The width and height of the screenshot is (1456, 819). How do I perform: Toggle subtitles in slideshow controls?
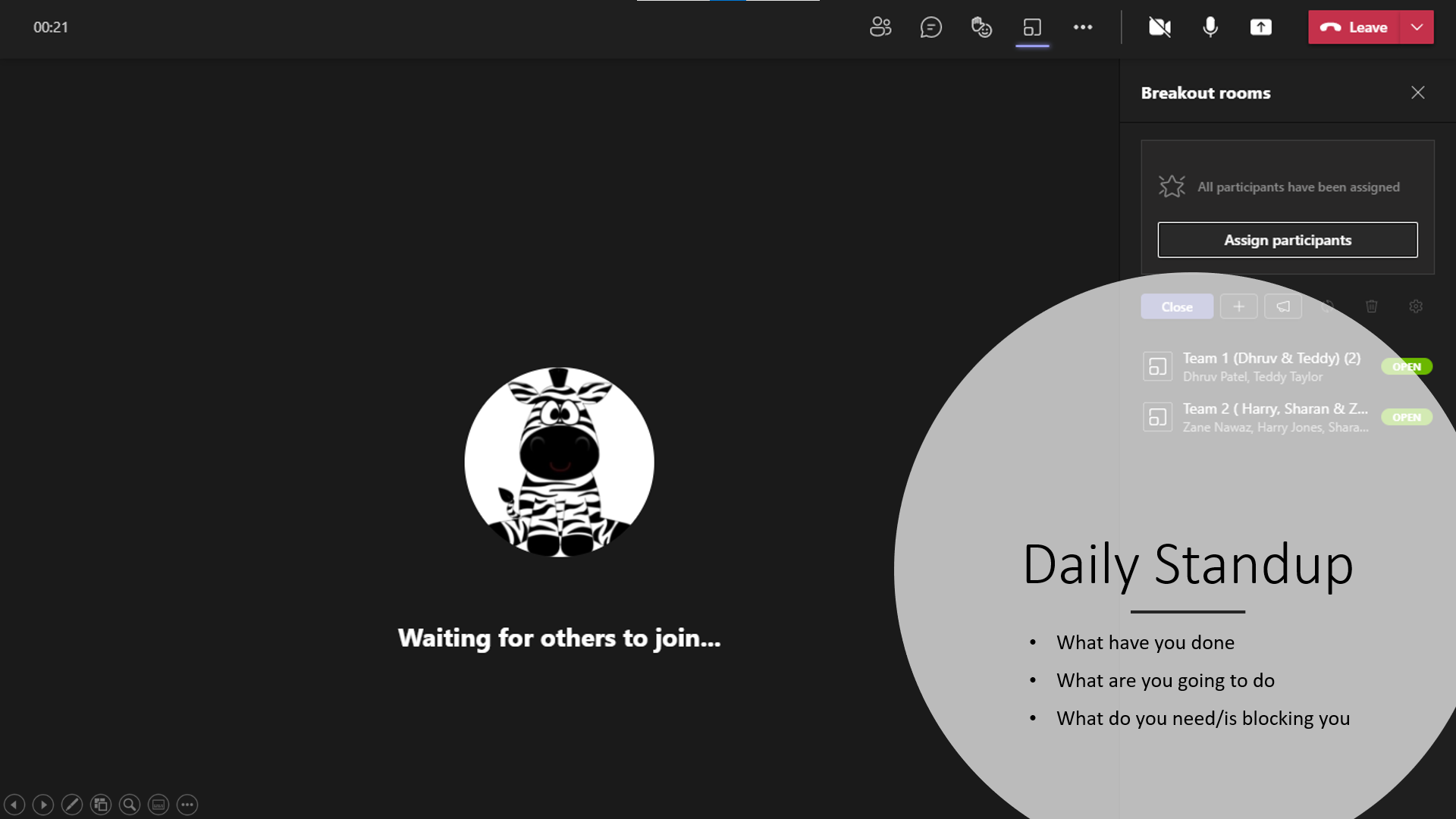(x=158, y=805)
